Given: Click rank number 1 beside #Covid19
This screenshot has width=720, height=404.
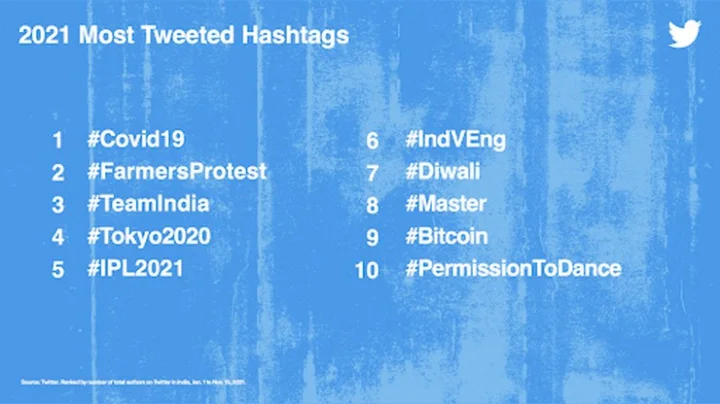Looking at the screenshot, I should point(57,140).
